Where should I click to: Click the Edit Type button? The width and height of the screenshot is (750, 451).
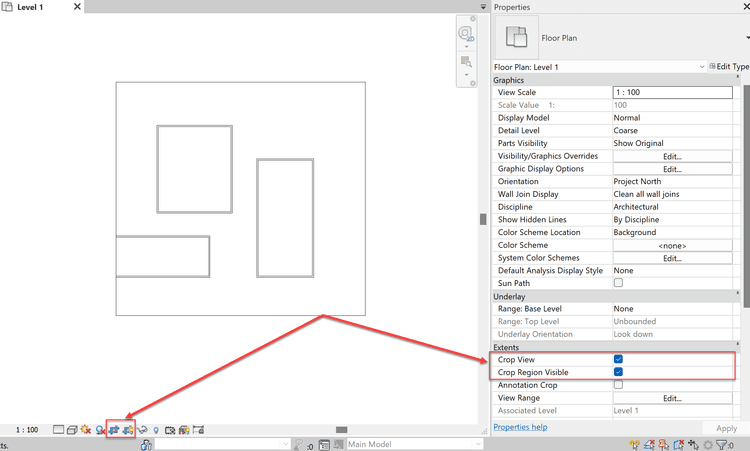click(729, 67)
